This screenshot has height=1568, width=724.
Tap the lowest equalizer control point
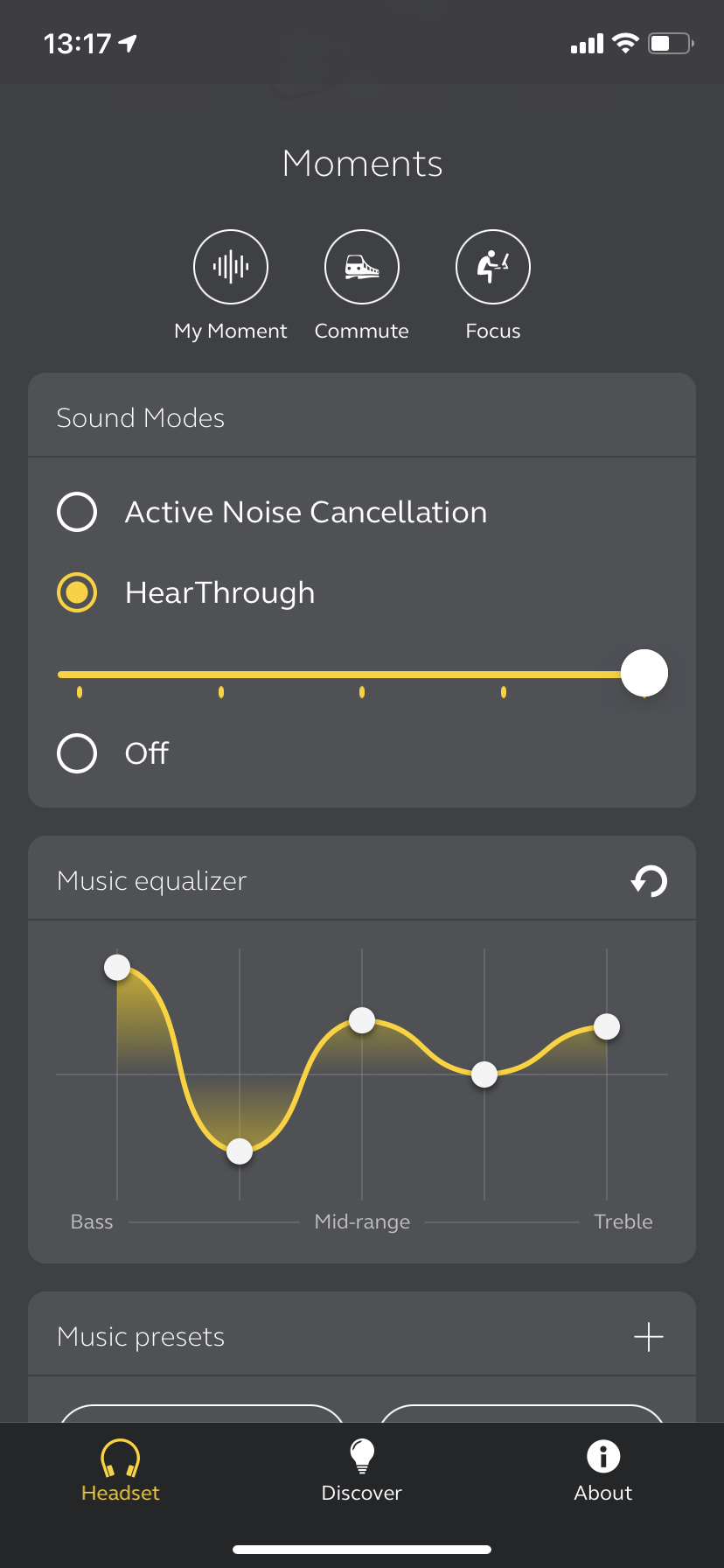240,1151
